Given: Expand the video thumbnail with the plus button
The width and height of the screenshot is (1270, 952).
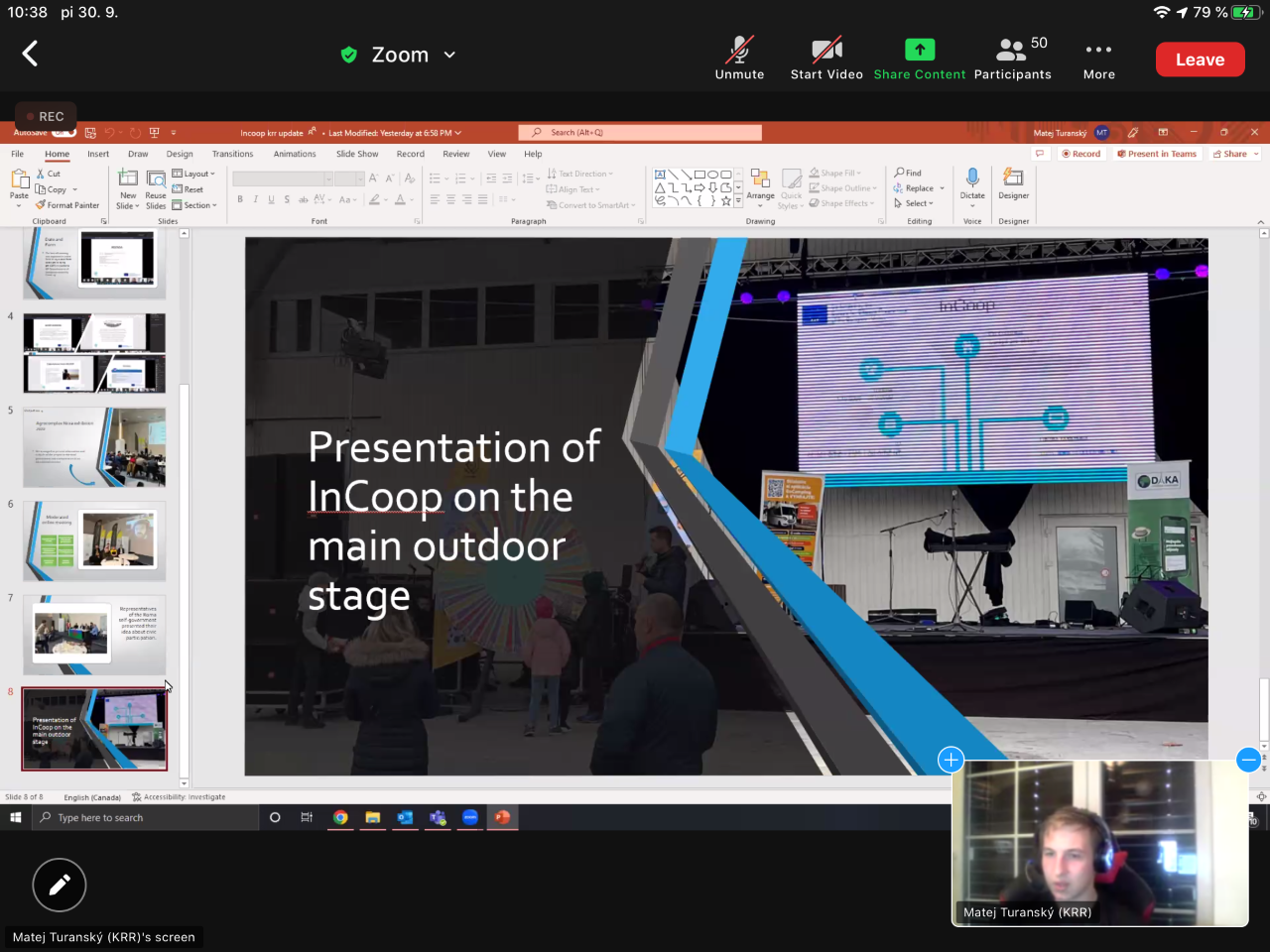Looking at the screenshot, I should click(x=951, y=760).
